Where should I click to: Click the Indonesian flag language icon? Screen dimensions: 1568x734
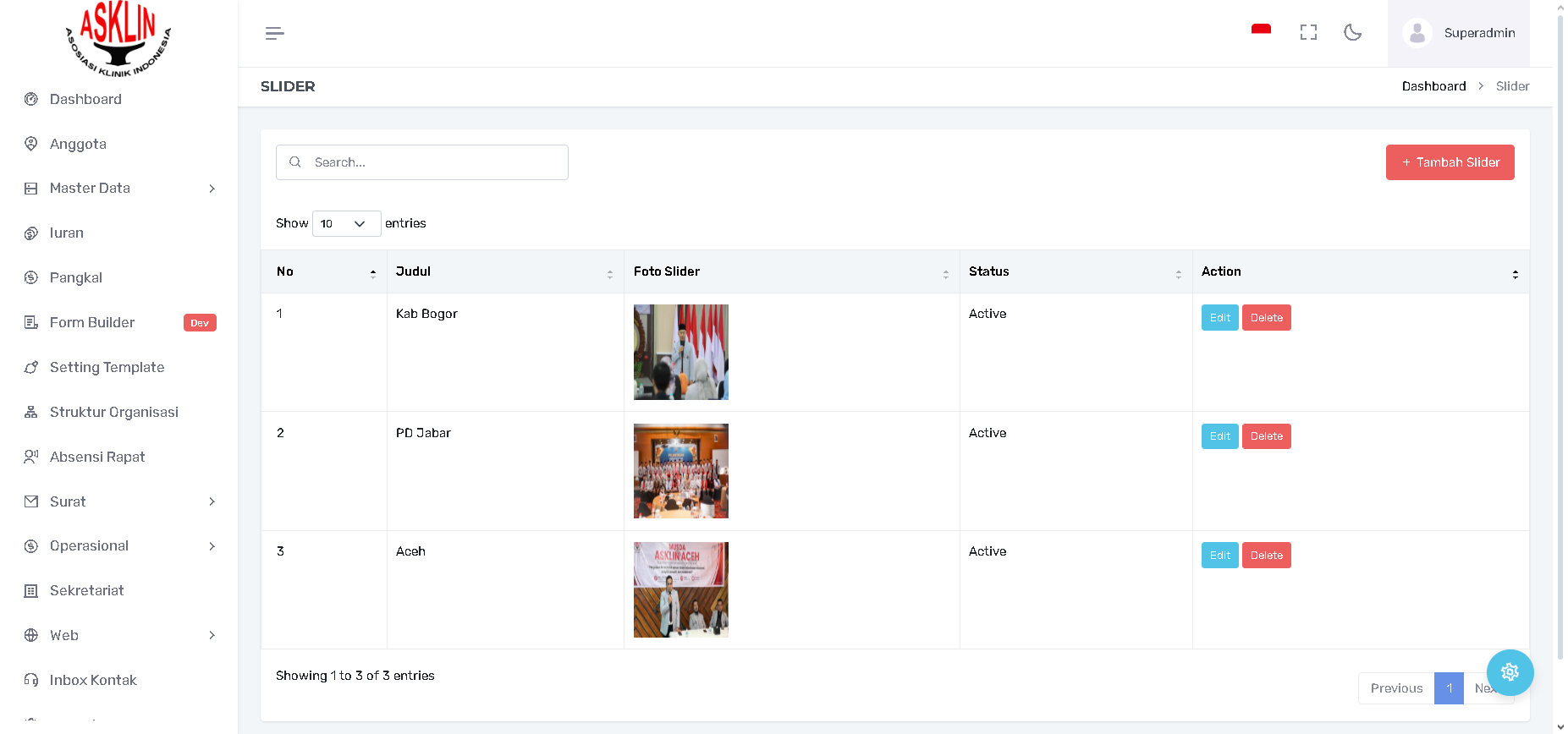pos(1261,30)
